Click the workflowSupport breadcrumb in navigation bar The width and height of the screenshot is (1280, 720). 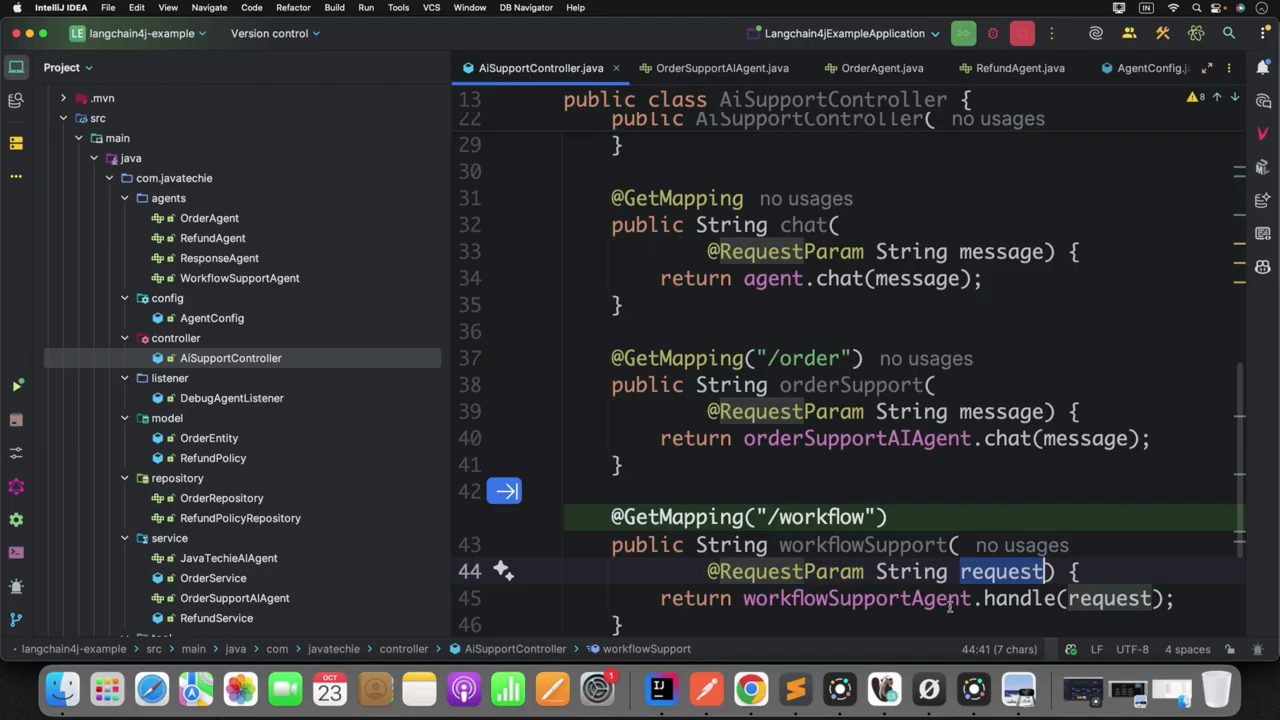tap(639, 649)
